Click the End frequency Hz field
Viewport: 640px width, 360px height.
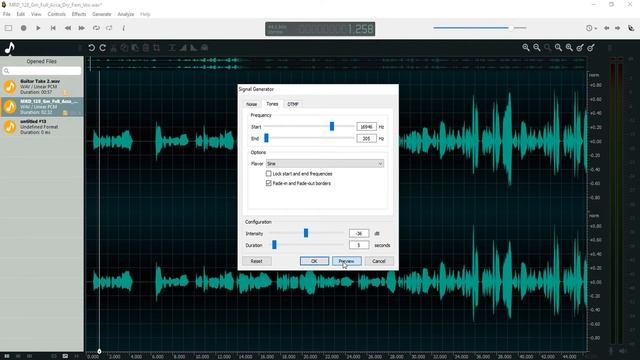pos(366,139)
